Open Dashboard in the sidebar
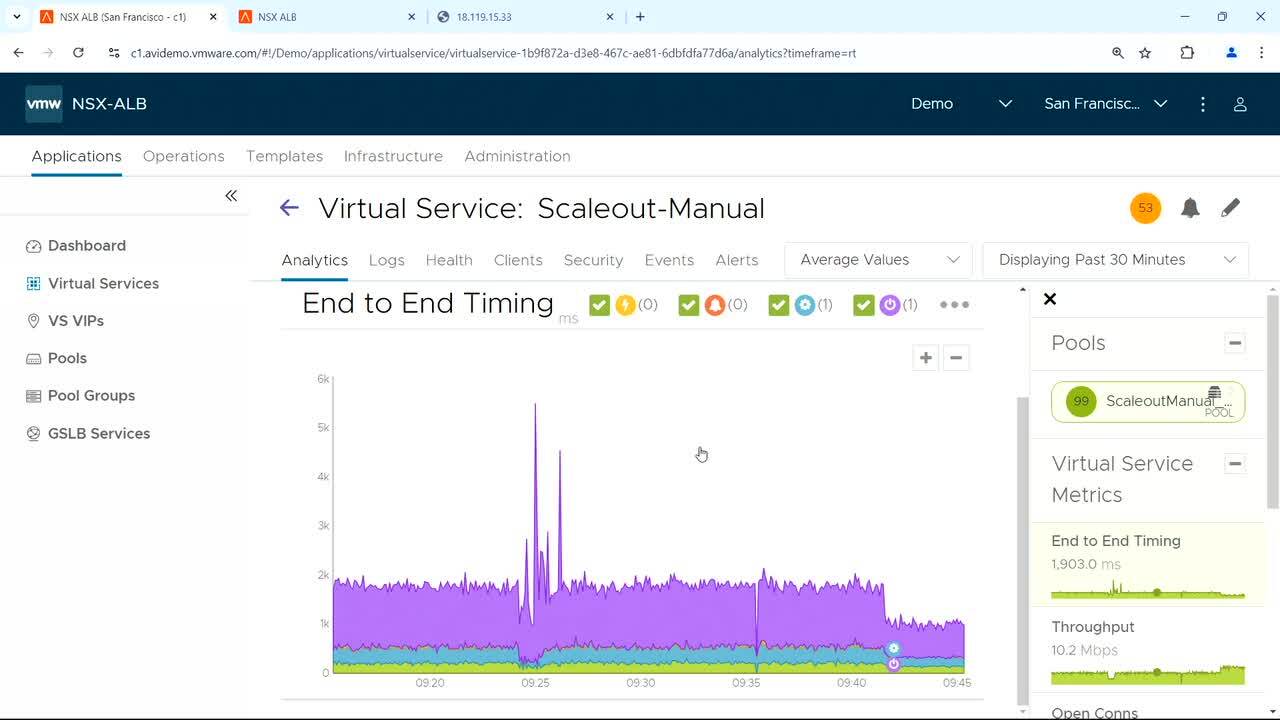Viewport: 1280px width, 720px height. point(76,246)
